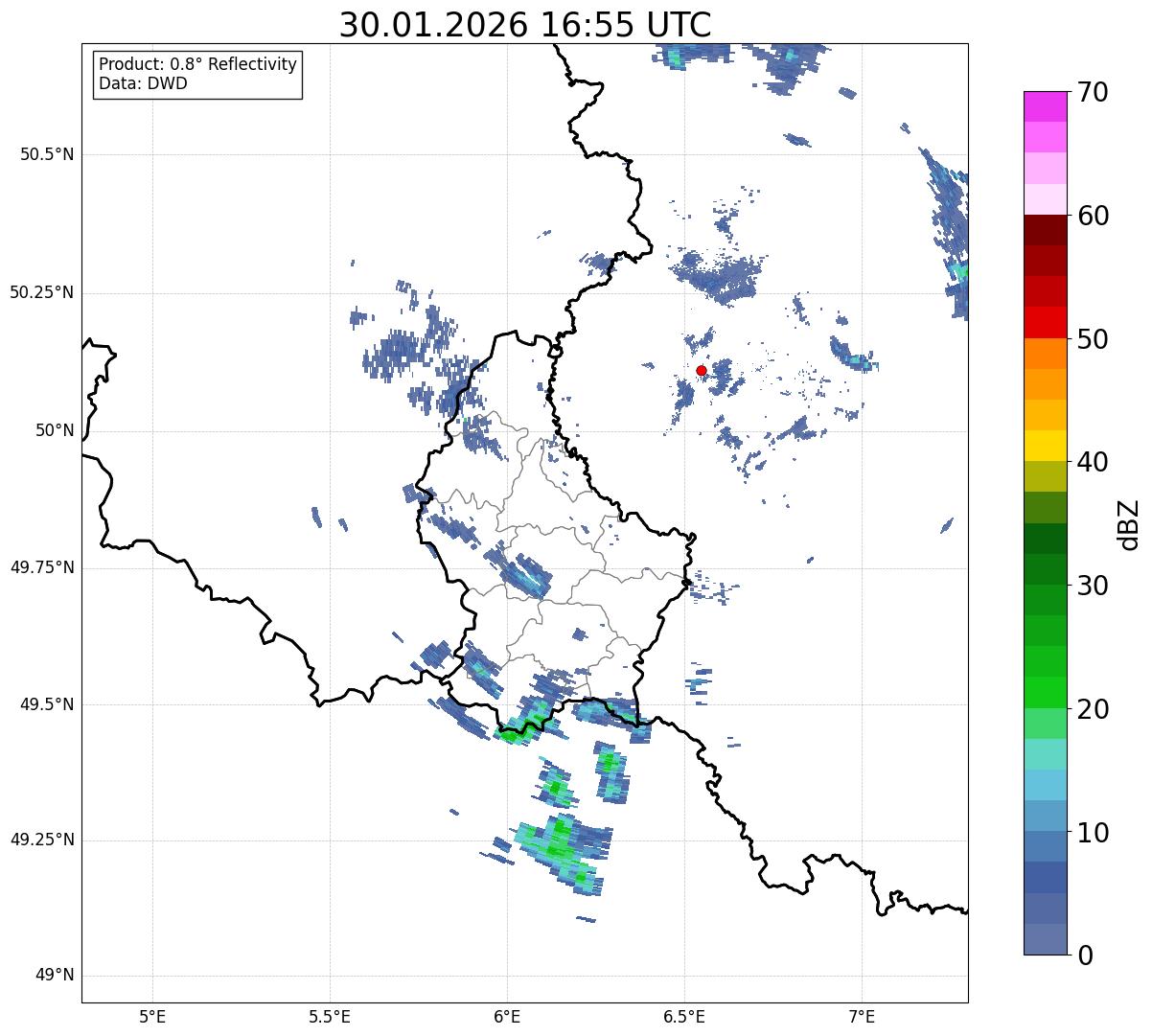This screenshot has height=1036, width=1152.
Task: Click the colorbar value 50
Action: [1093, 339]
